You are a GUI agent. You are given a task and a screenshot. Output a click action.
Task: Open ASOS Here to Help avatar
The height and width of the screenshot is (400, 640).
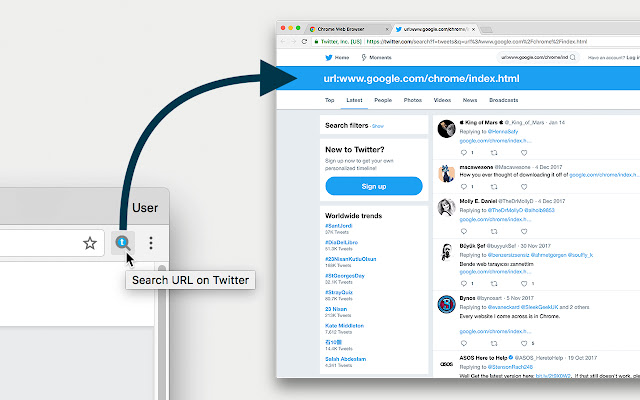point(447,364)
